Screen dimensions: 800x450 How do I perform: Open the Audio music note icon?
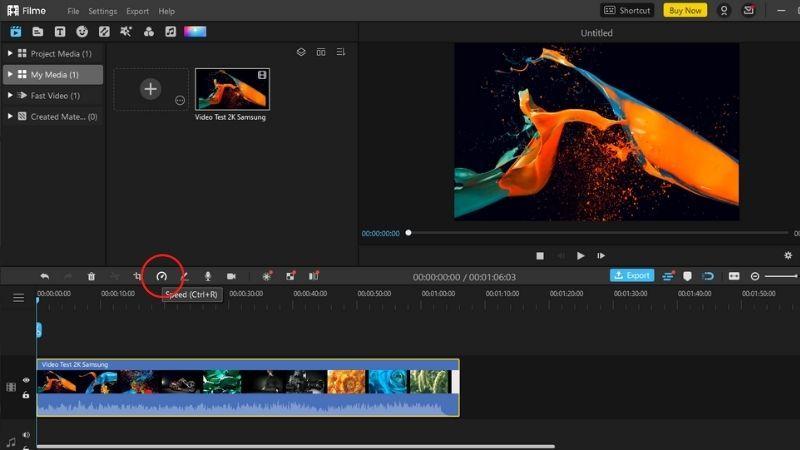pyautogui.click(x=170, y=32)
